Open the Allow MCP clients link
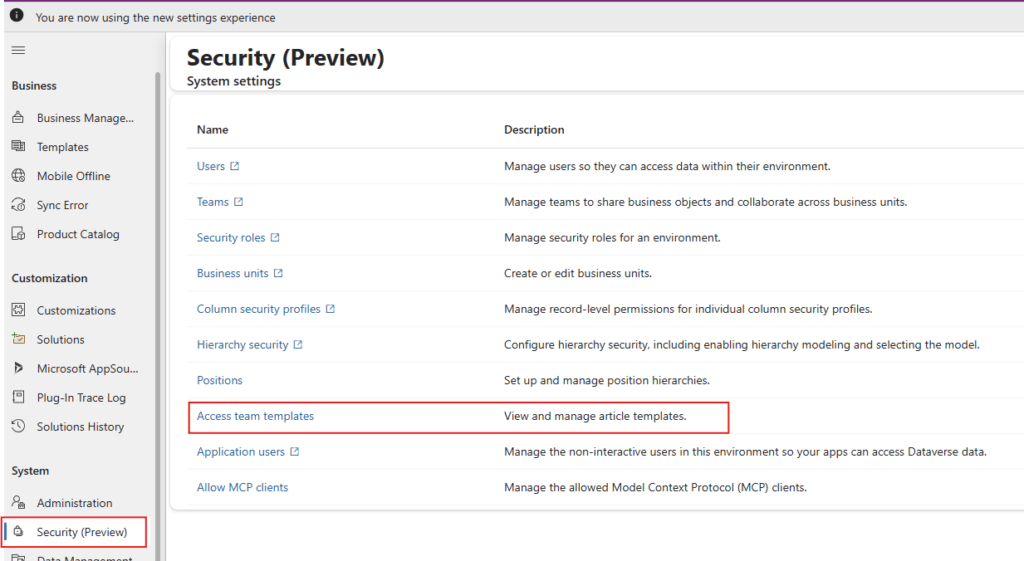This screenshot has height=561, width=1024. click(x=242, y=487)
